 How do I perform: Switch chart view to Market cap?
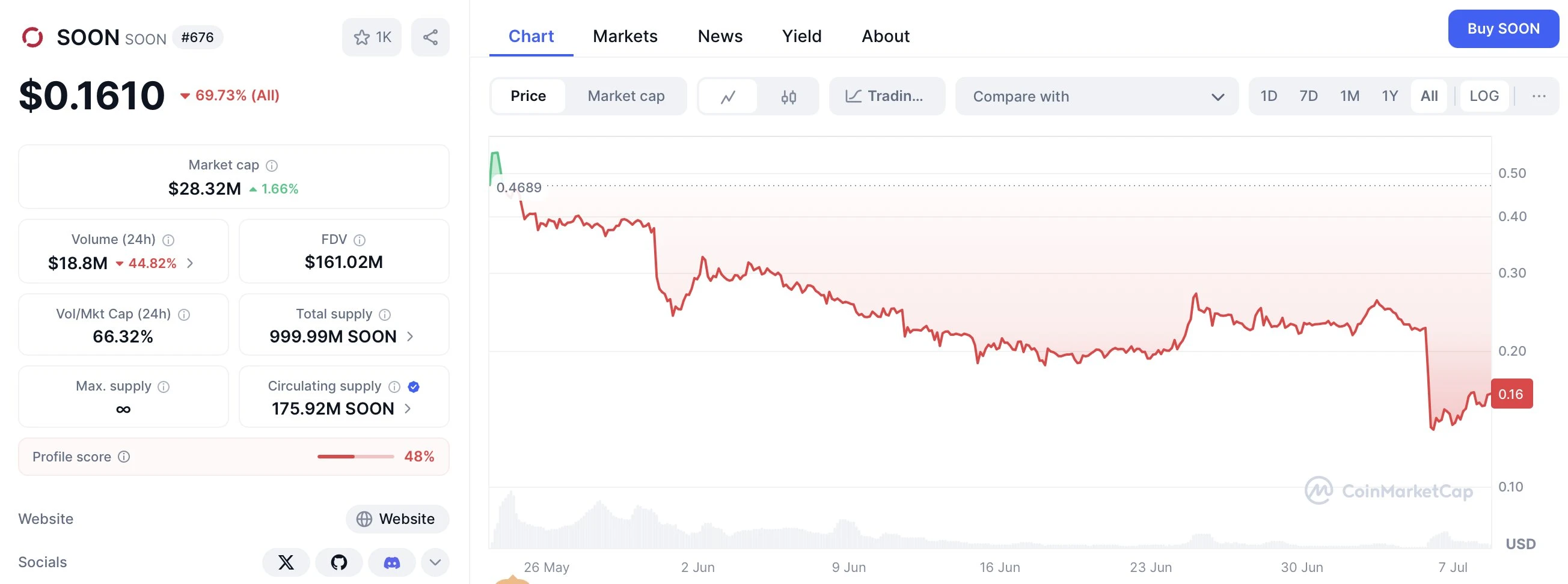pyautogui.click(x=626, y=96)
